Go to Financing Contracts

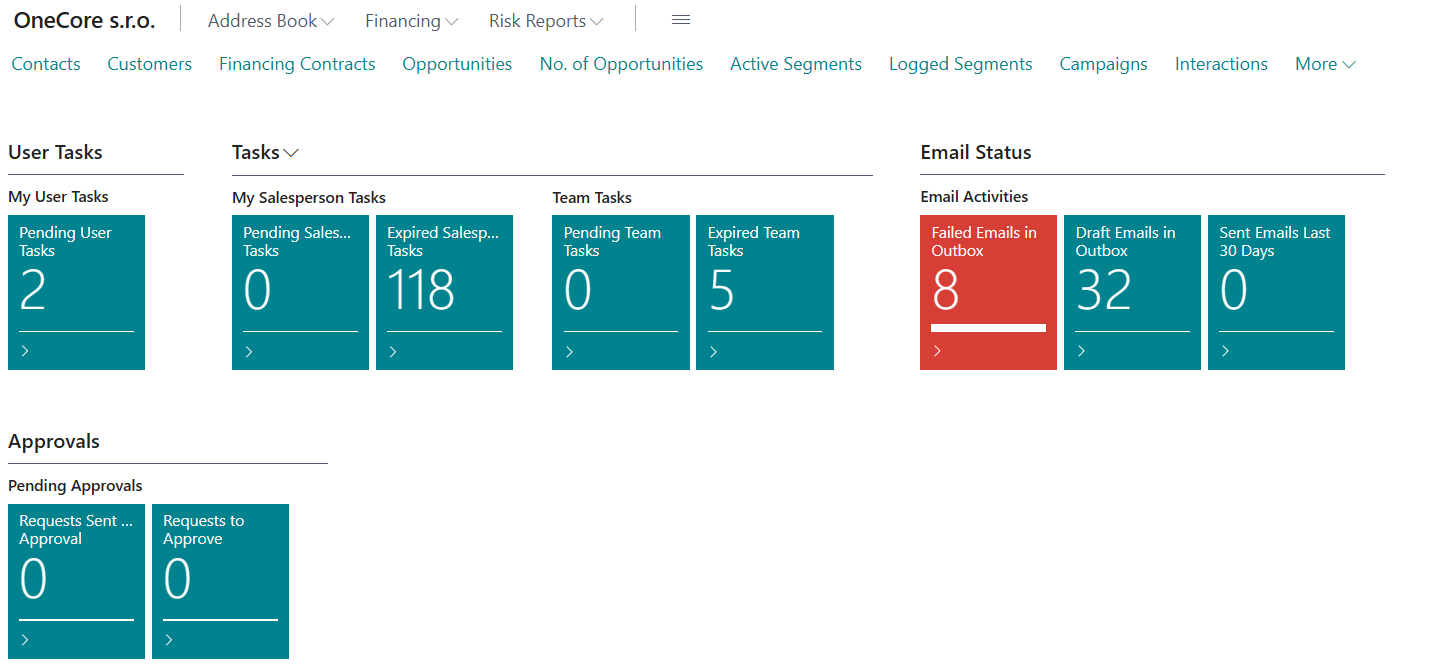pyautogui.click(x=297, y=64)
